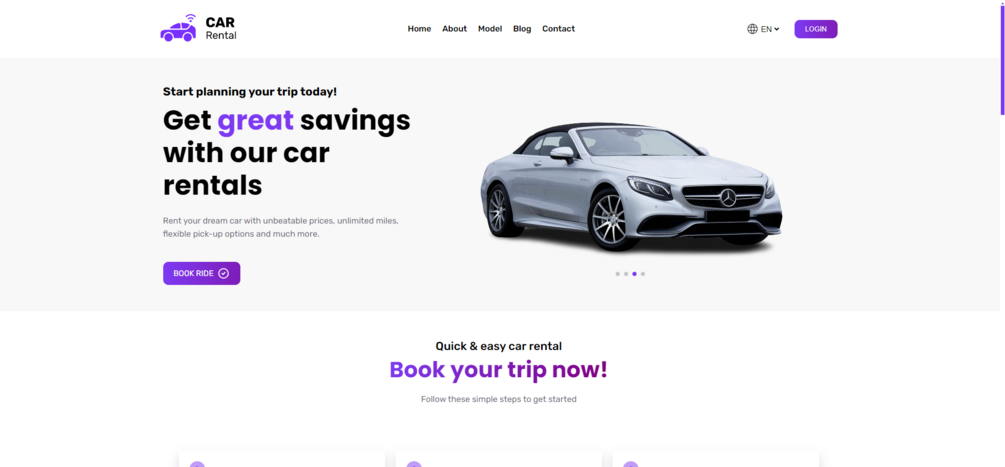
Task: Click the LOGIN button
Action: tap(816, 29)
